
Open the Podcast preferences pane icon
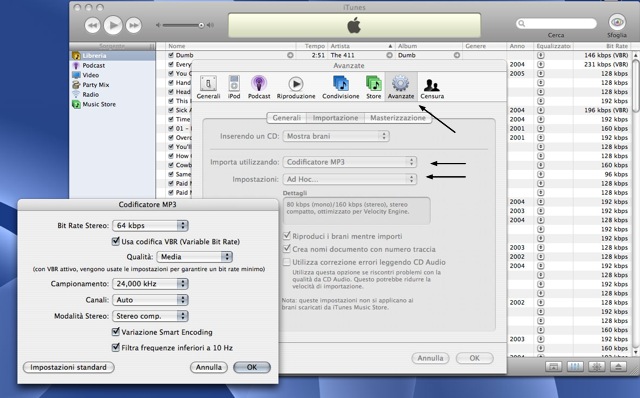259,87
